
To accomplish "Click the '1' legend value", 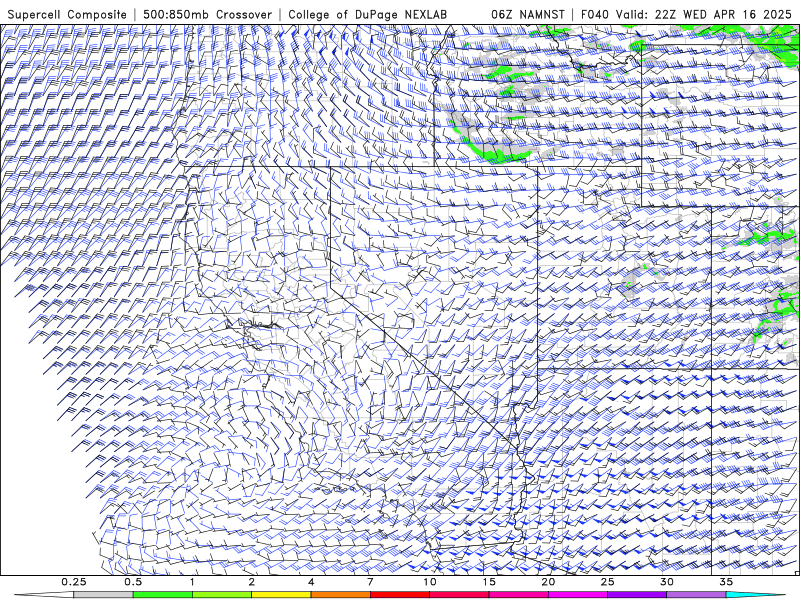I will click(x=192, y=582).
